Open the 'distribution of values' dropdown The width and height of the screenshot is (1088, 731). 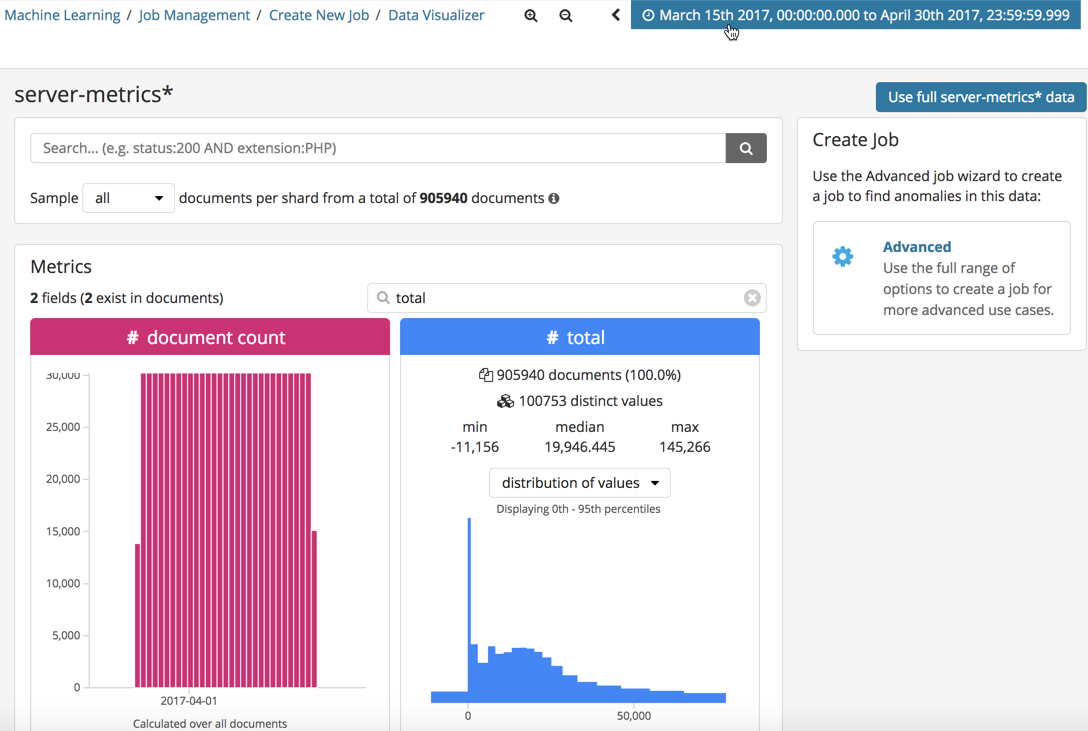click(x=579, y=483)
